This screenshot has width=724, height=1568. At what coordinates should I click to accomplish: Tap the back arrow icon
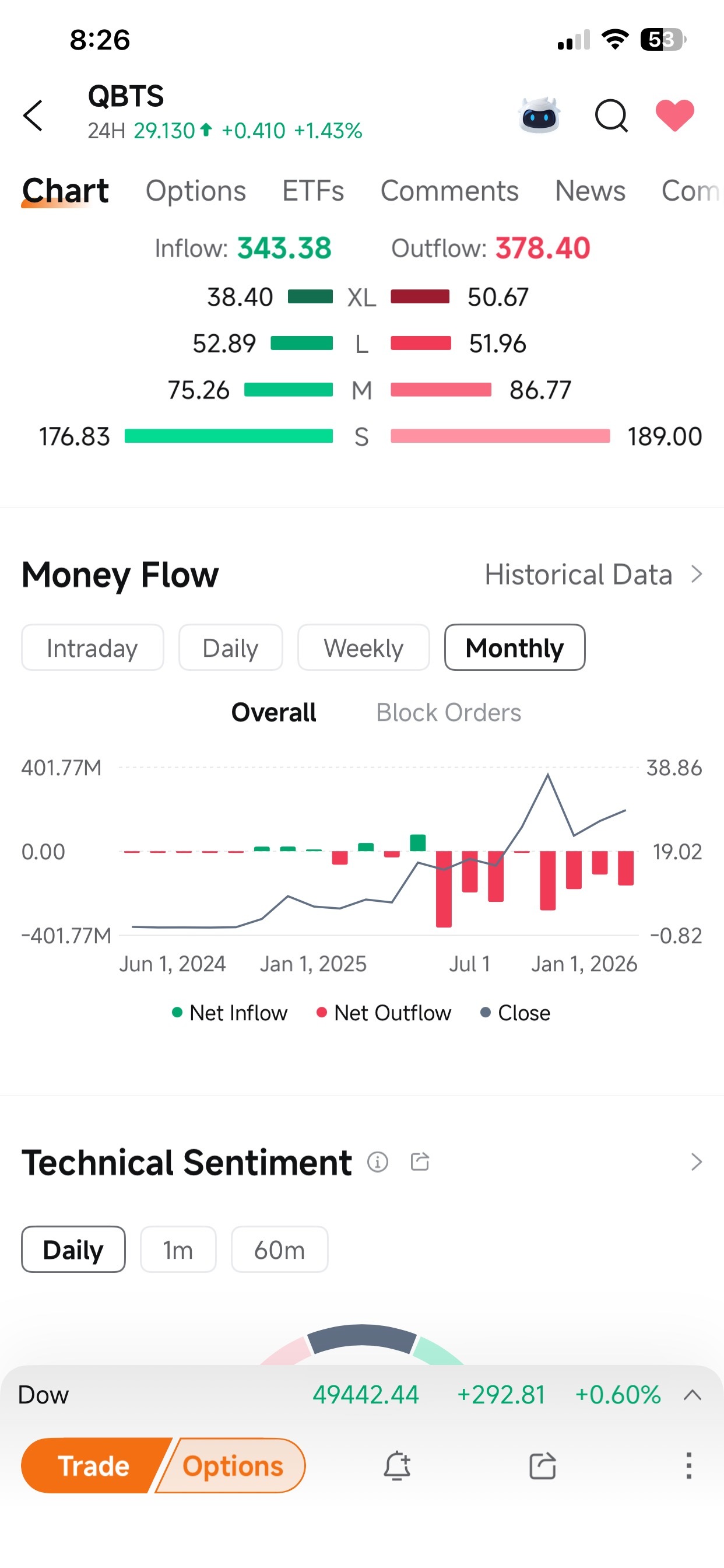click(33, 116)
